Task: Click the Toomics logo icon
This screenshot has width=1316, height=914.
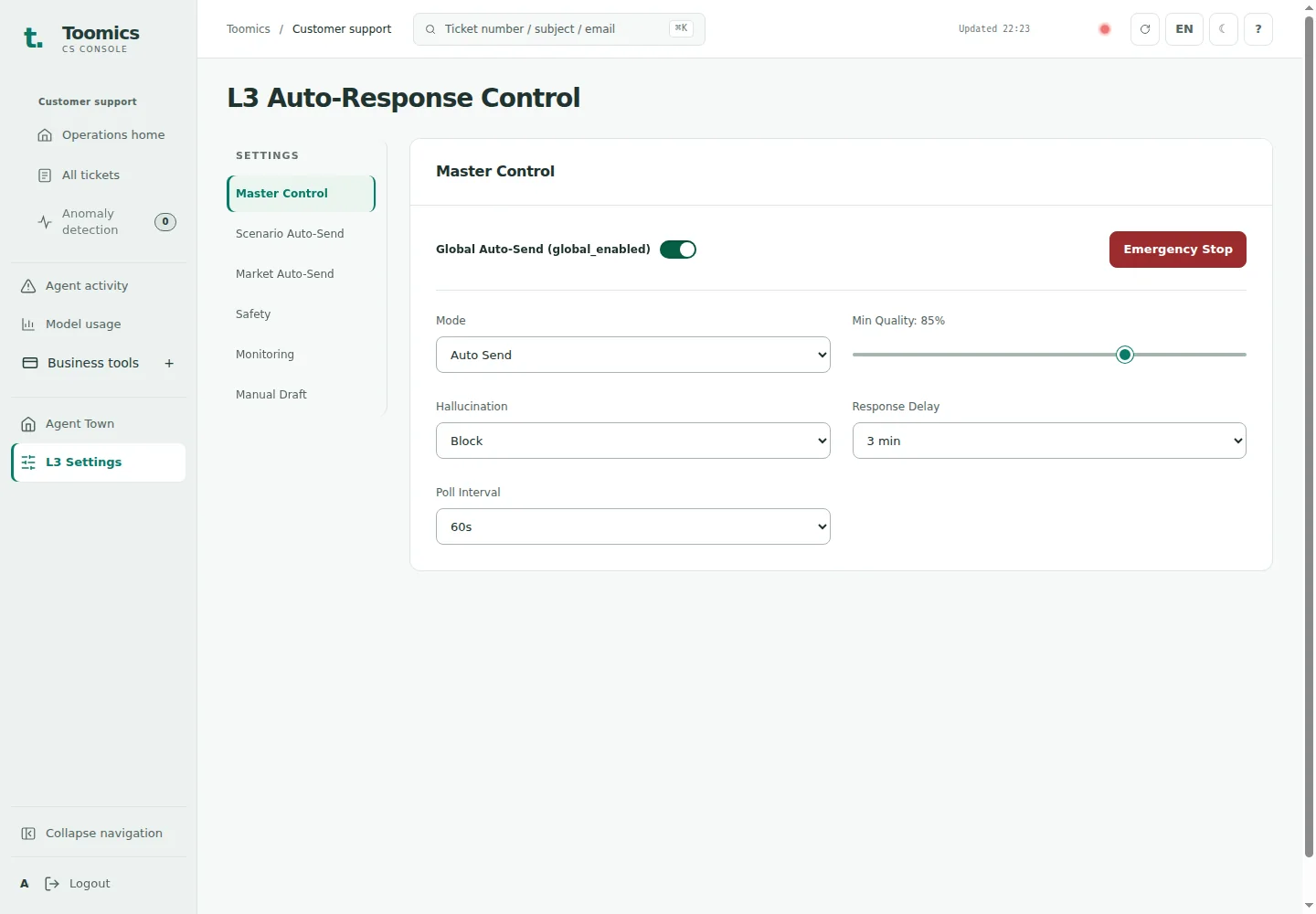Action: (33, 37)
